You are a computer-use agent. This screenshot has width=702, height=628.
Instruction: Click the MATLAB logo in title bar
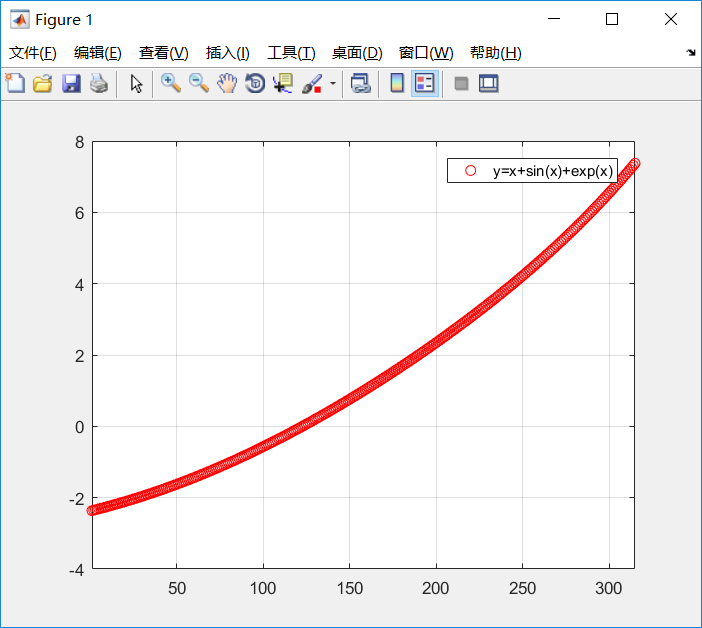[20, 20]
